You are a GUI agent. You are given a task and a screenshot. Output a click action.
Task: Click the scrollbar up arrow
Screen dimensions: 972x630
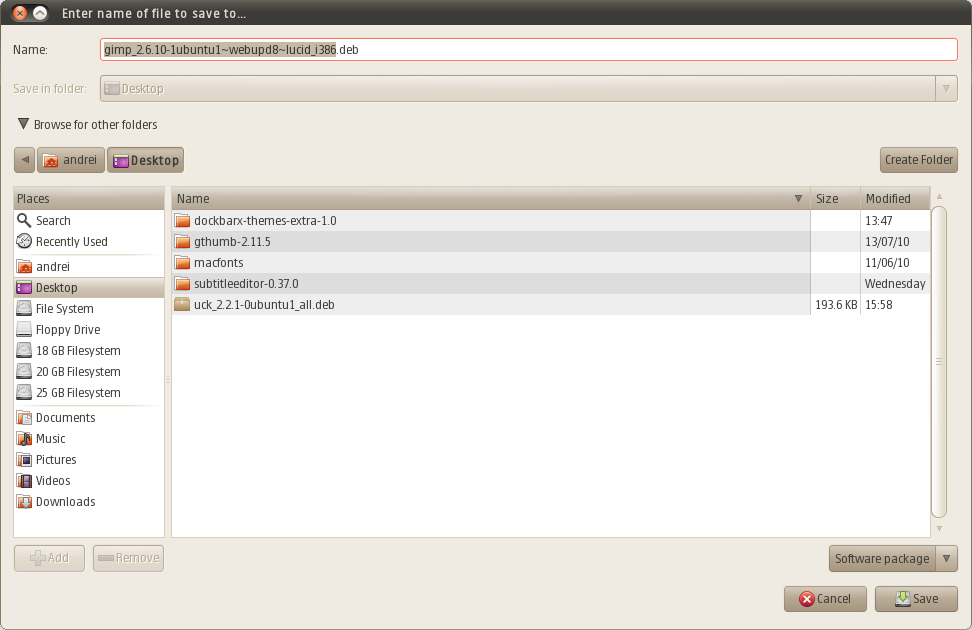[x=939, y=196]
